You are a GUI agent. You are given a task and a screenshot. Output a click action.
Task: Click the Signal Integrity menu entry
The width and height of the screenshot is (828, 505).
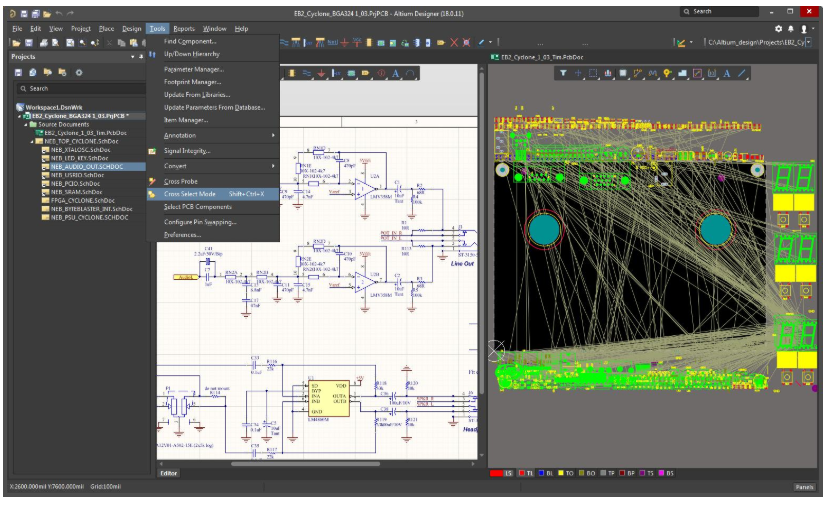point(187,151)
